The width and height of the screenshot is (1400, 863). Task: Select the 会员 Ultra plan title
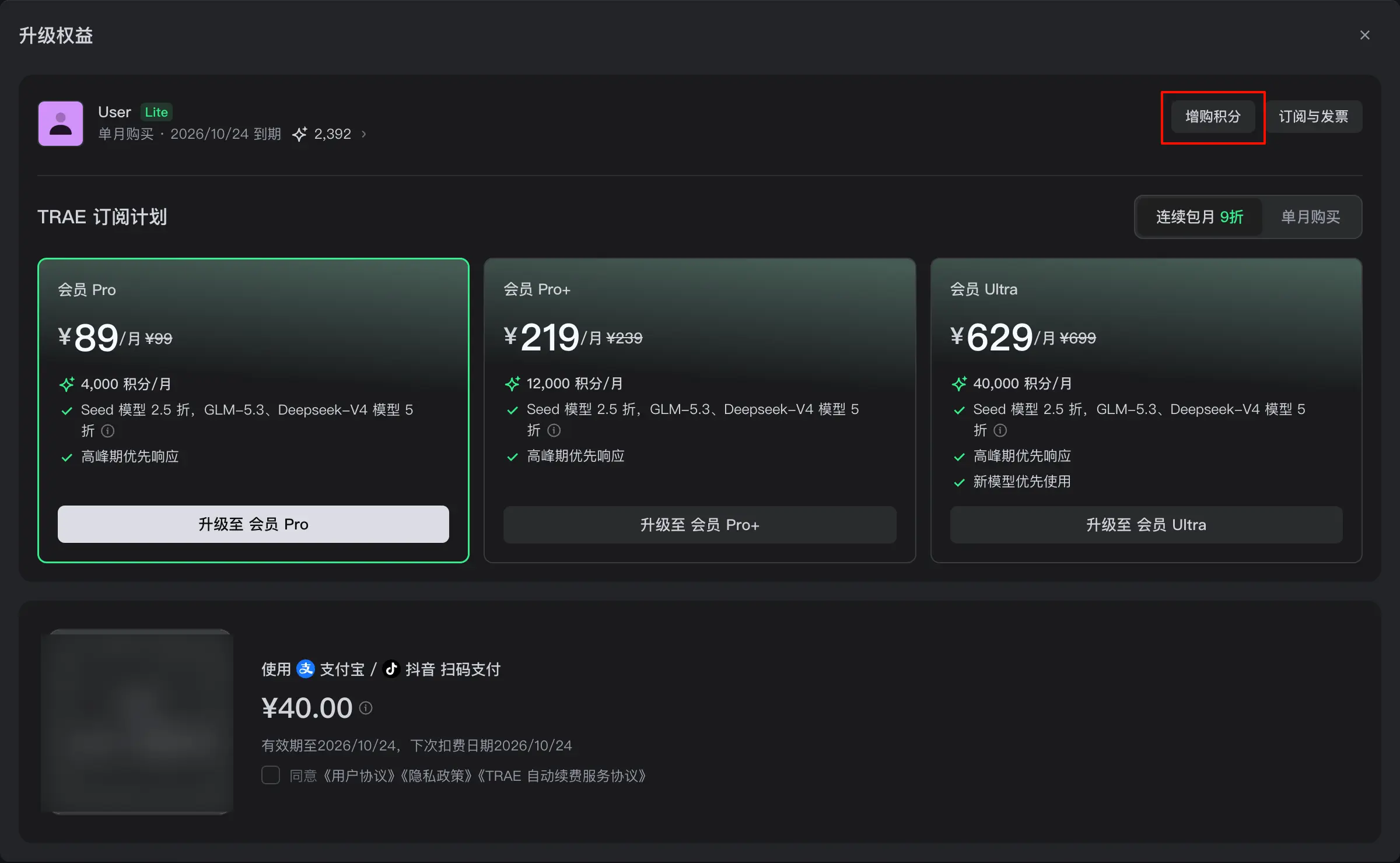984,289
